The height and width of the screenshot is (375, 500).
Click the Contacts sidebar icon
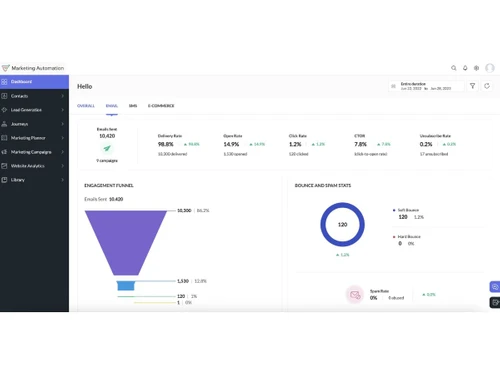point(4,96)
